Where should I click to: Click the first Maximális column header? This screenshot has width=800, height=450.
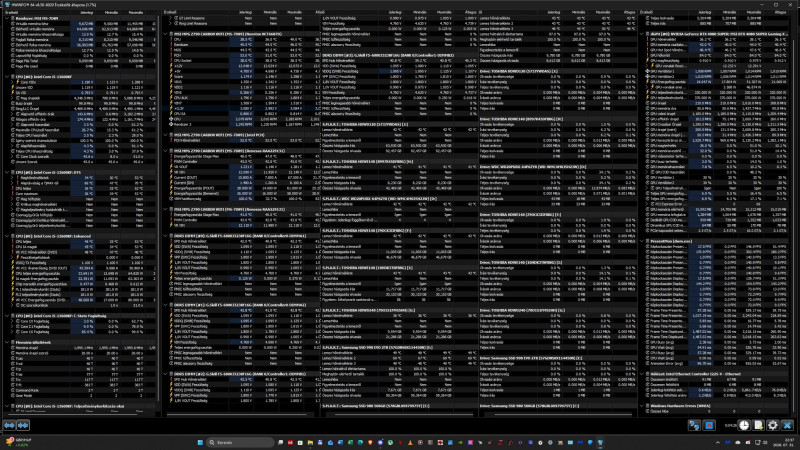coord(135,12)
